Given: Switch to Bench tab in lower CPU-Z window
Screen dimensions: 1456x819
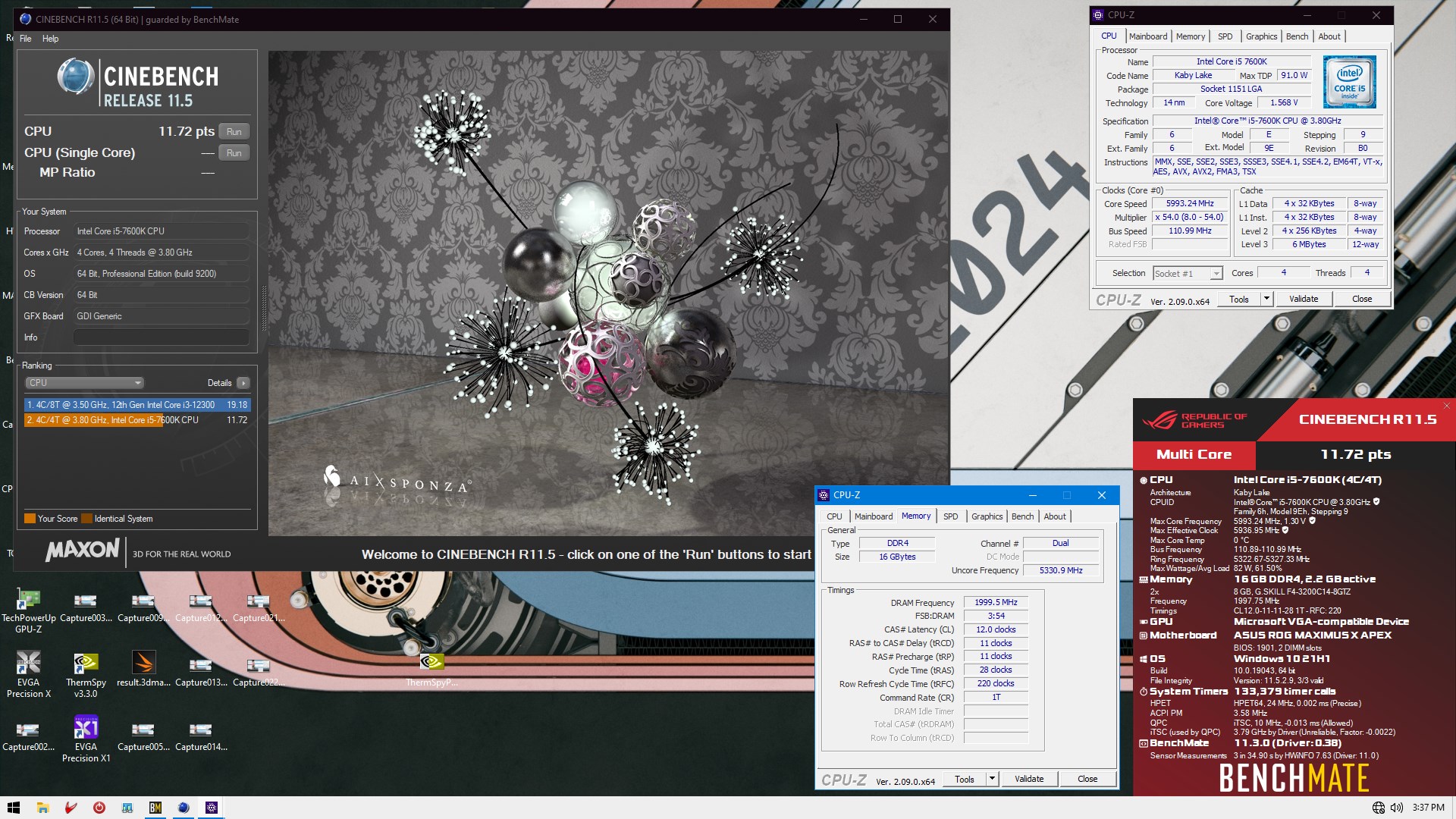Looking at the screenshot, I should pos(1023,516).
